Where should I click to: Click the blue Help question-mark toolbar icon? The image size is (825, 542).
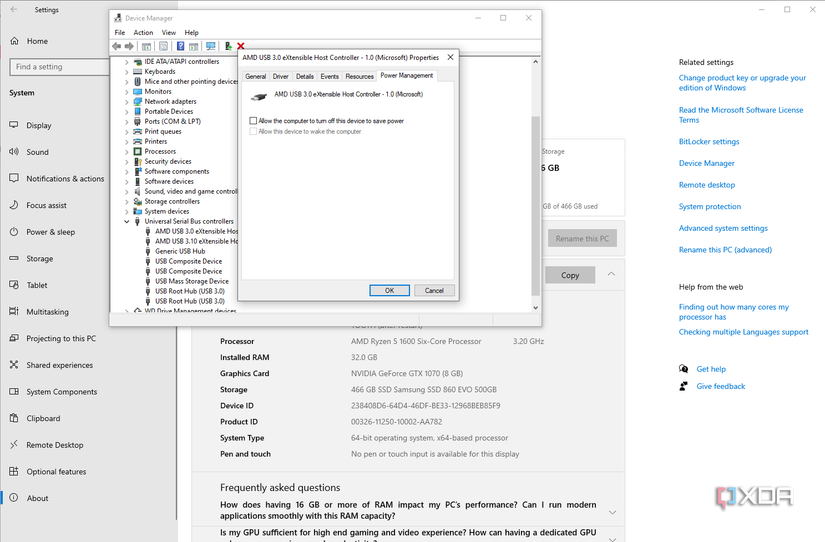(x=180, y=46)
